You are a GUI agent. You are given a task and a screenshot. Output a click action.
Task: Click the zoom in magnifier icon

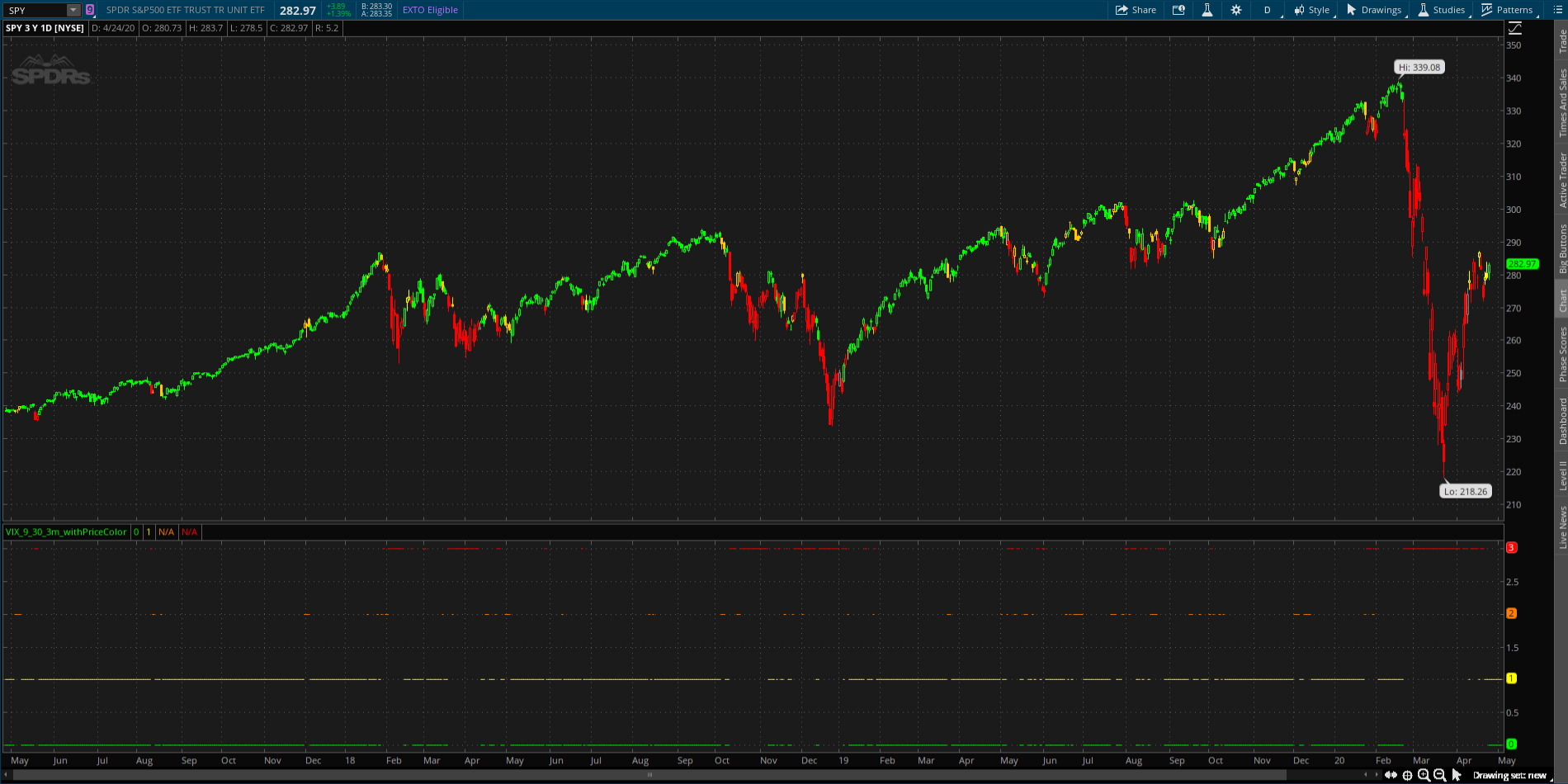click(1424, 775)
